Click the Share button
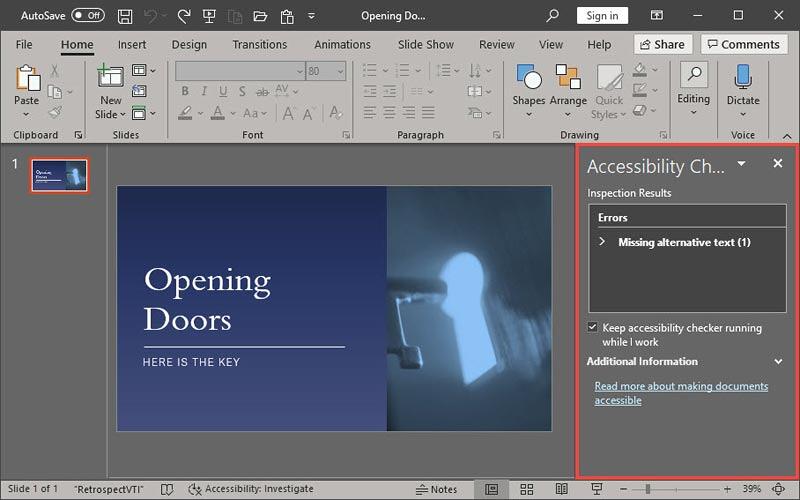Screen dimensions: 800x500 [x=663, y=45]
